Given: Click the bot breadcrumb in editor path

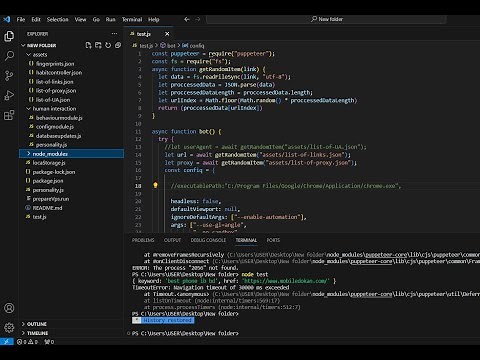Looking at the screenshot, I should pyautogui.click(x=168, y=46).
